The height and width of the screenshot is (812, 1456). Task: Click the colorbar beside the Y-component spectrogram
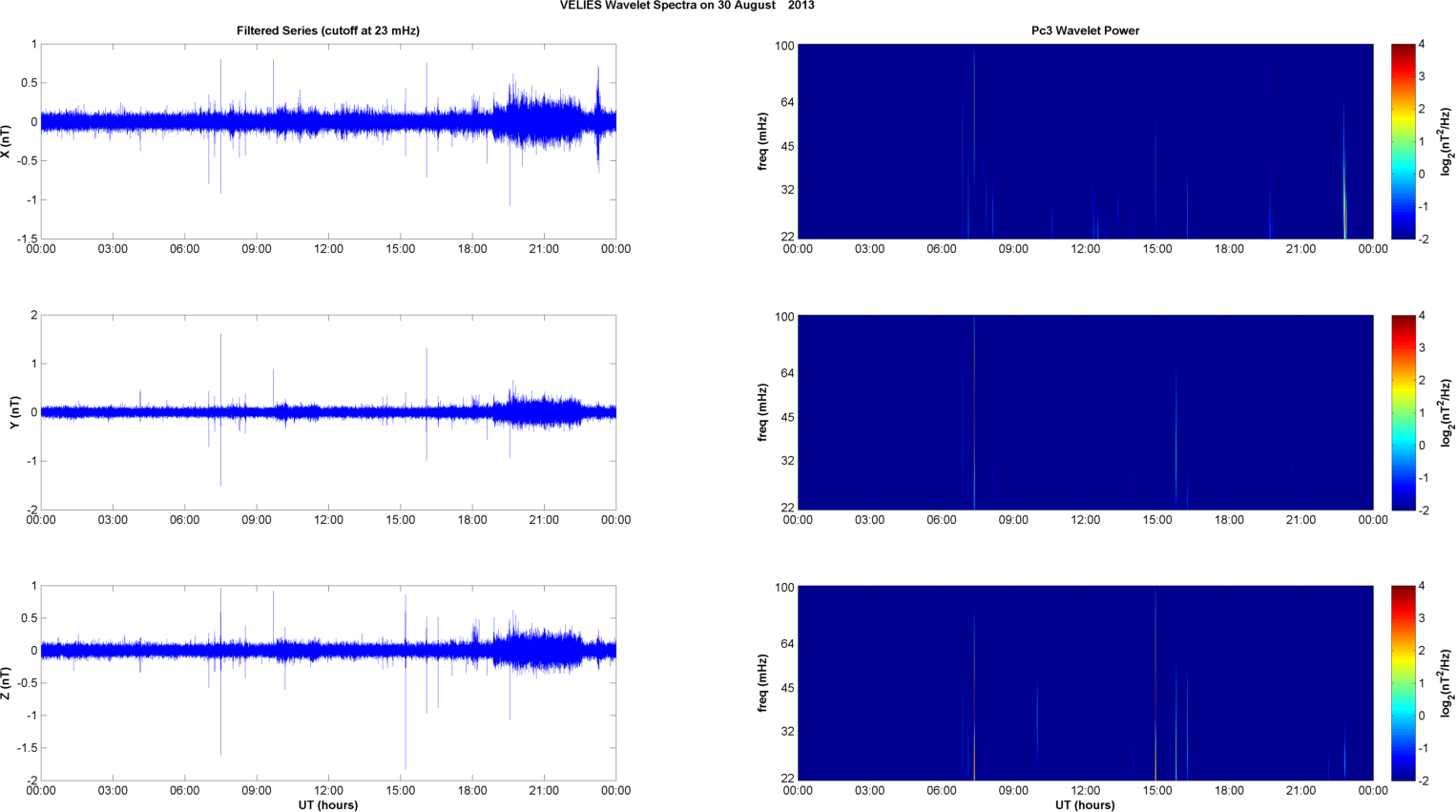point(1403,412)
